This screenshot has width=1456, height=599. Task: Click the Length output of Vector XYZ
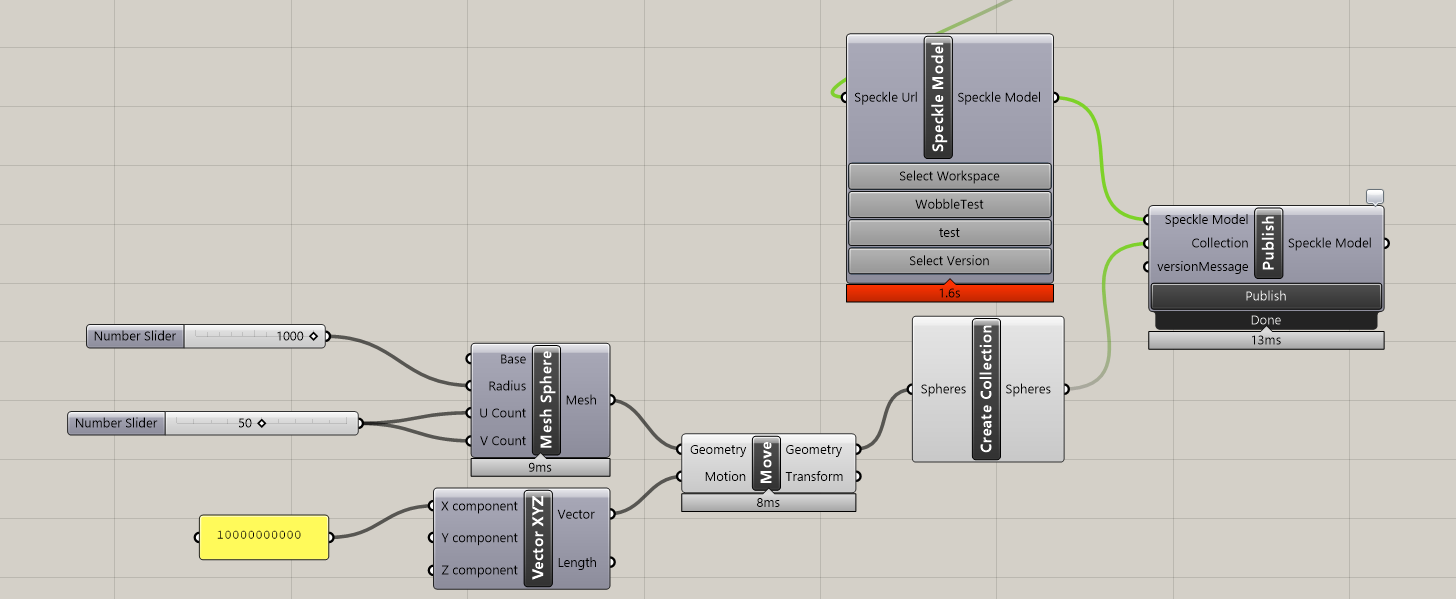(x=577, y=562)
